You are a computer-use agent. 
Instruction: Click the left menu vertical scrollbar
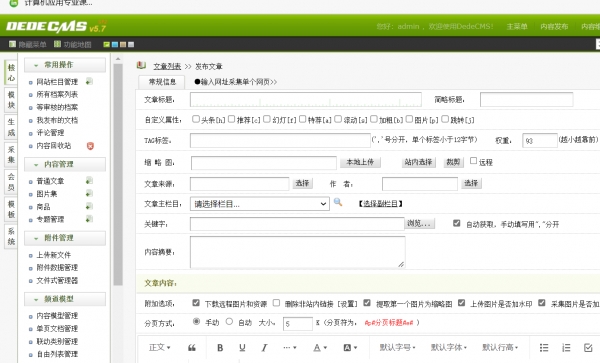pos(118,174)
